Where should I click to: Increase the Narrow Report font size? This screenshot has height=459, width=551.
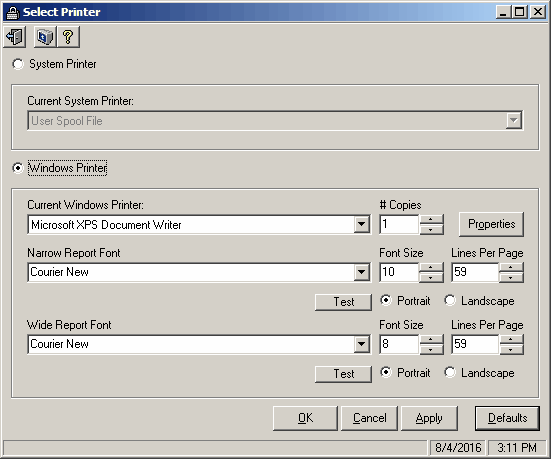431,267
